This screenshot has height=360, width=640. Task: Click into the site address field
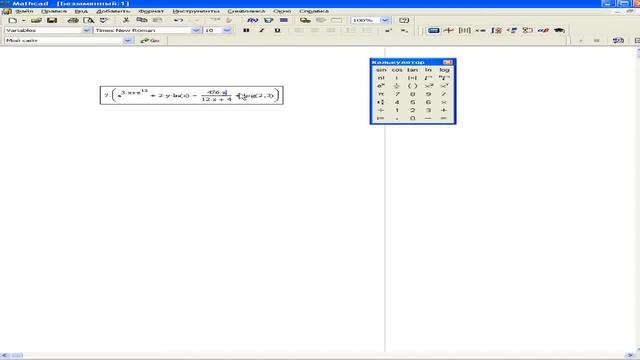64,40
